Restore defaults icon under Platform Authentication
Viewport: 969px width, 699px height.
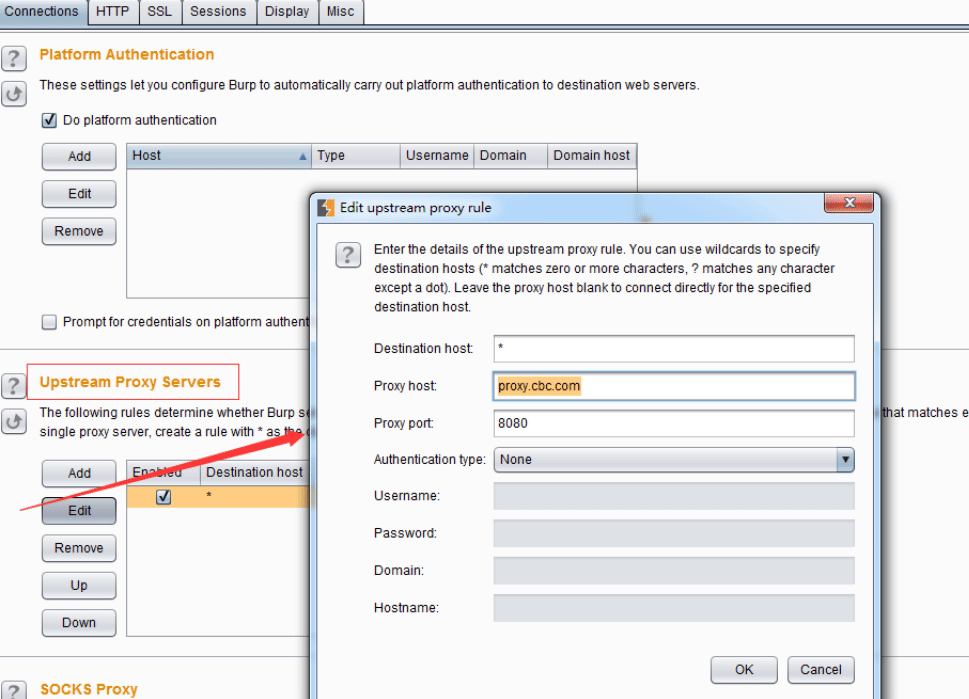14,94
